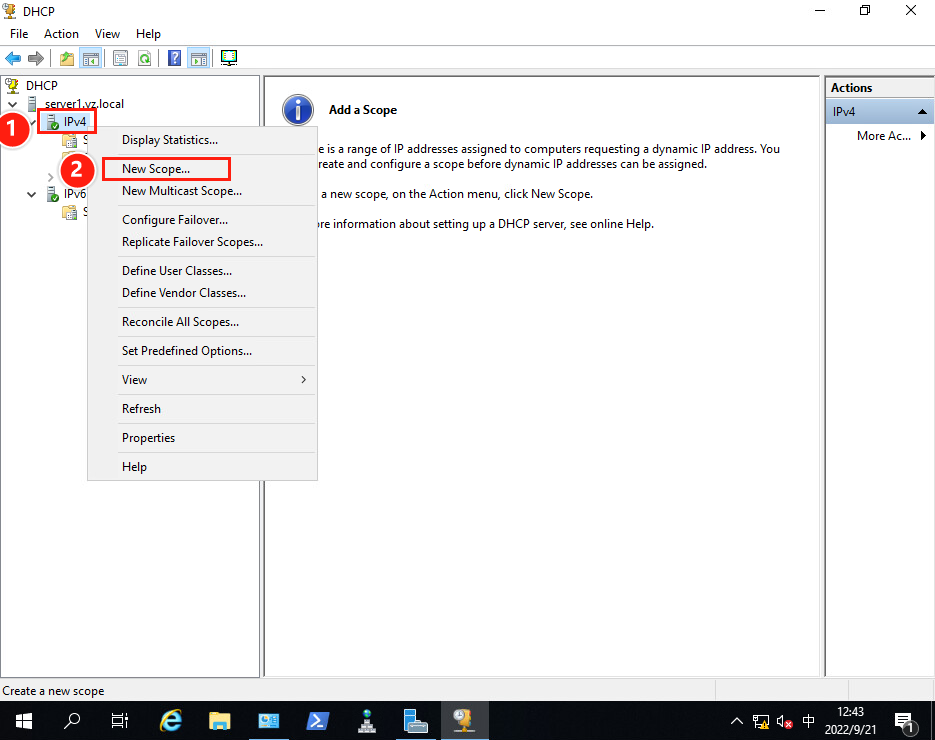Collapse the IPv4 section in Actions pane
Image resolution: width=935 pixels, height=740 pixels.
[922, 112]
